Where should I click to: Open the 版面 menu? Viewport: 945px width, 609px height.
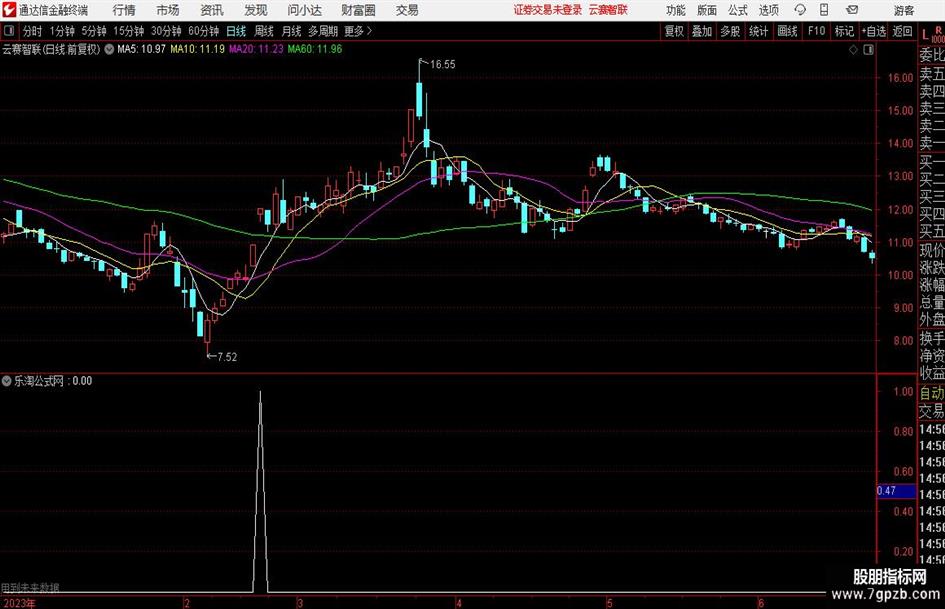707,10
